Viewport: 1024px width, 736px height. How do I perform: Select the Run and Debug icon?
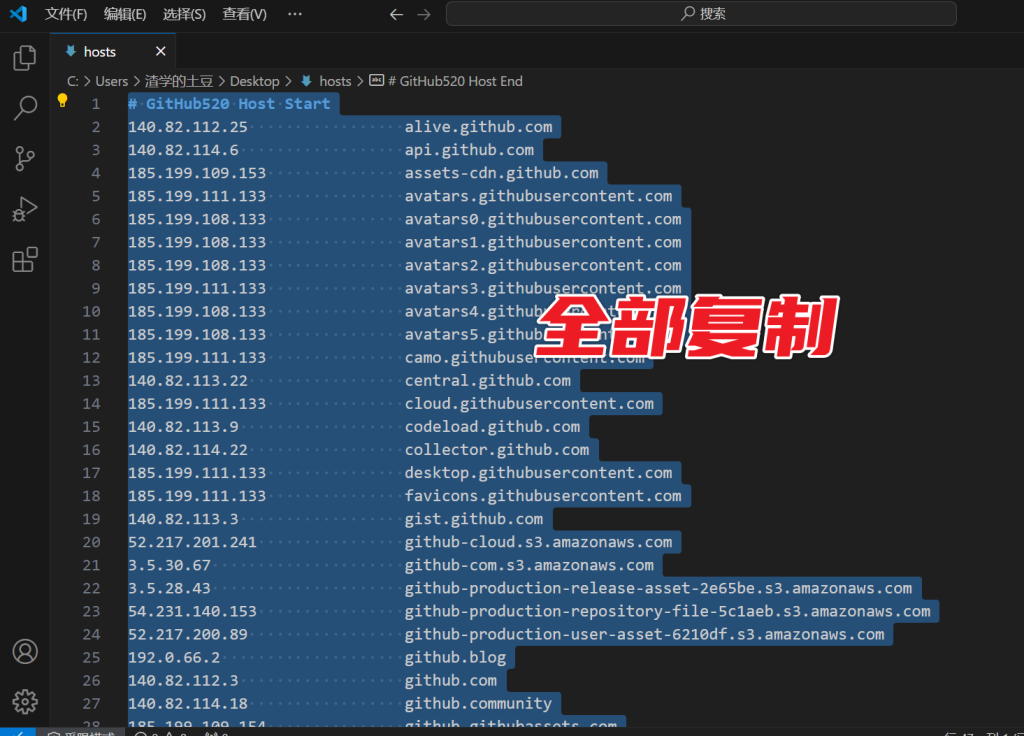[24, 209]
